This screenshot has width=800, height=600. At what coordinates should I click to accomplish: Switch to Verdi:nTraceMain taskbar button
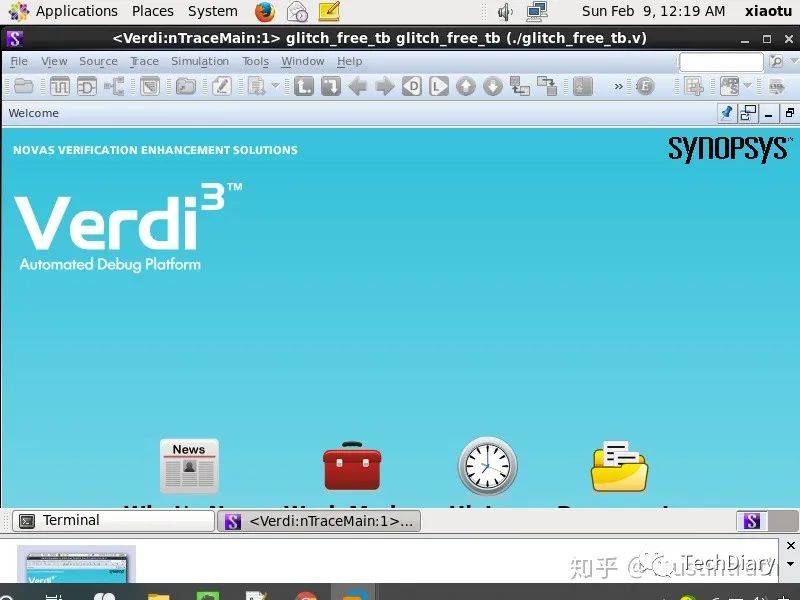tap(319, 521)
